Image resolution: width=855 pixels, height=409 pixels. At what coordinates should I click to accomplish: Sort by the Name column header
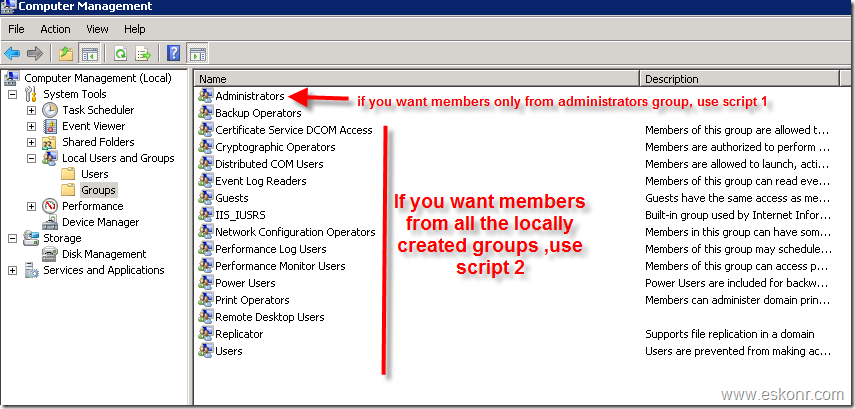[416, 79]
